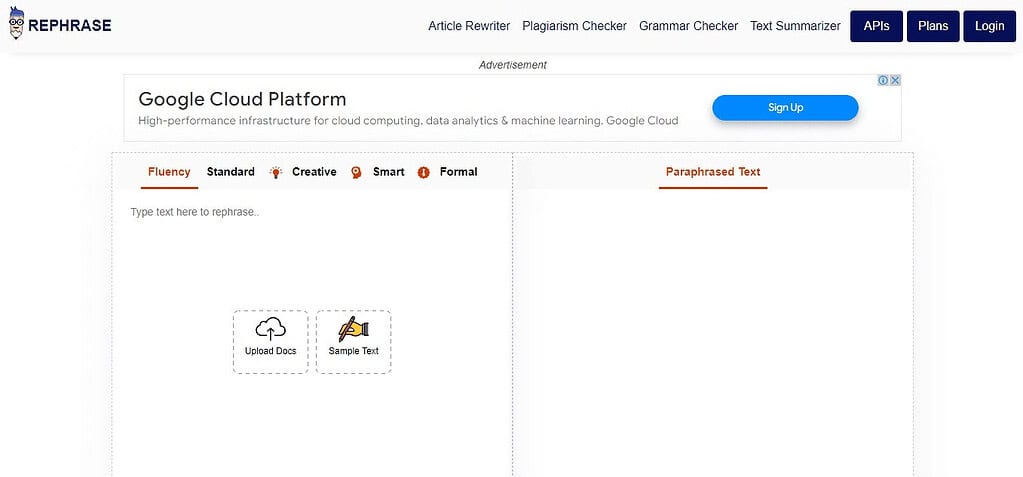This screenshot has height=477, width=1023.
Task: Choose the Creative rephrasing mode
Action: 314,172
